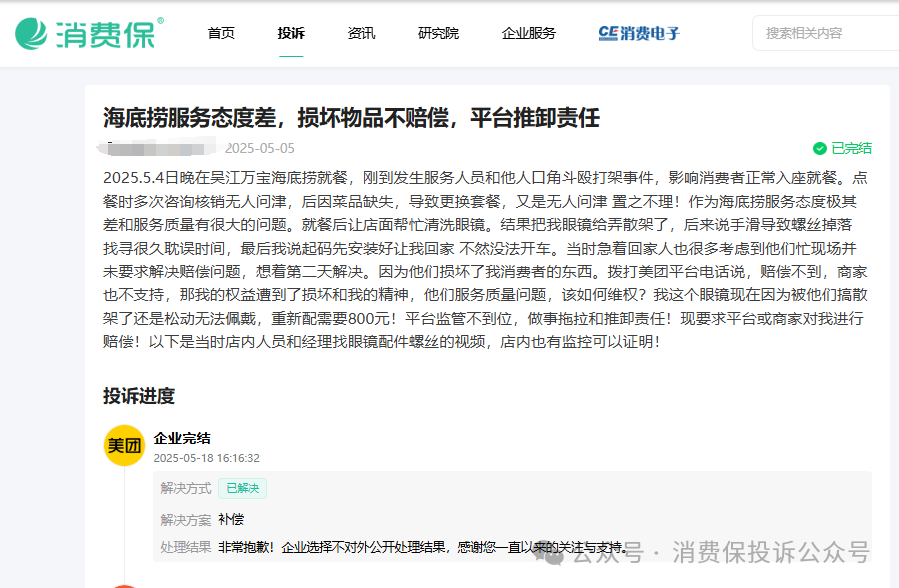Click the timestamp 2025-05-18 16:16:32
Screen dimensions: 899x588
(206, 458)
